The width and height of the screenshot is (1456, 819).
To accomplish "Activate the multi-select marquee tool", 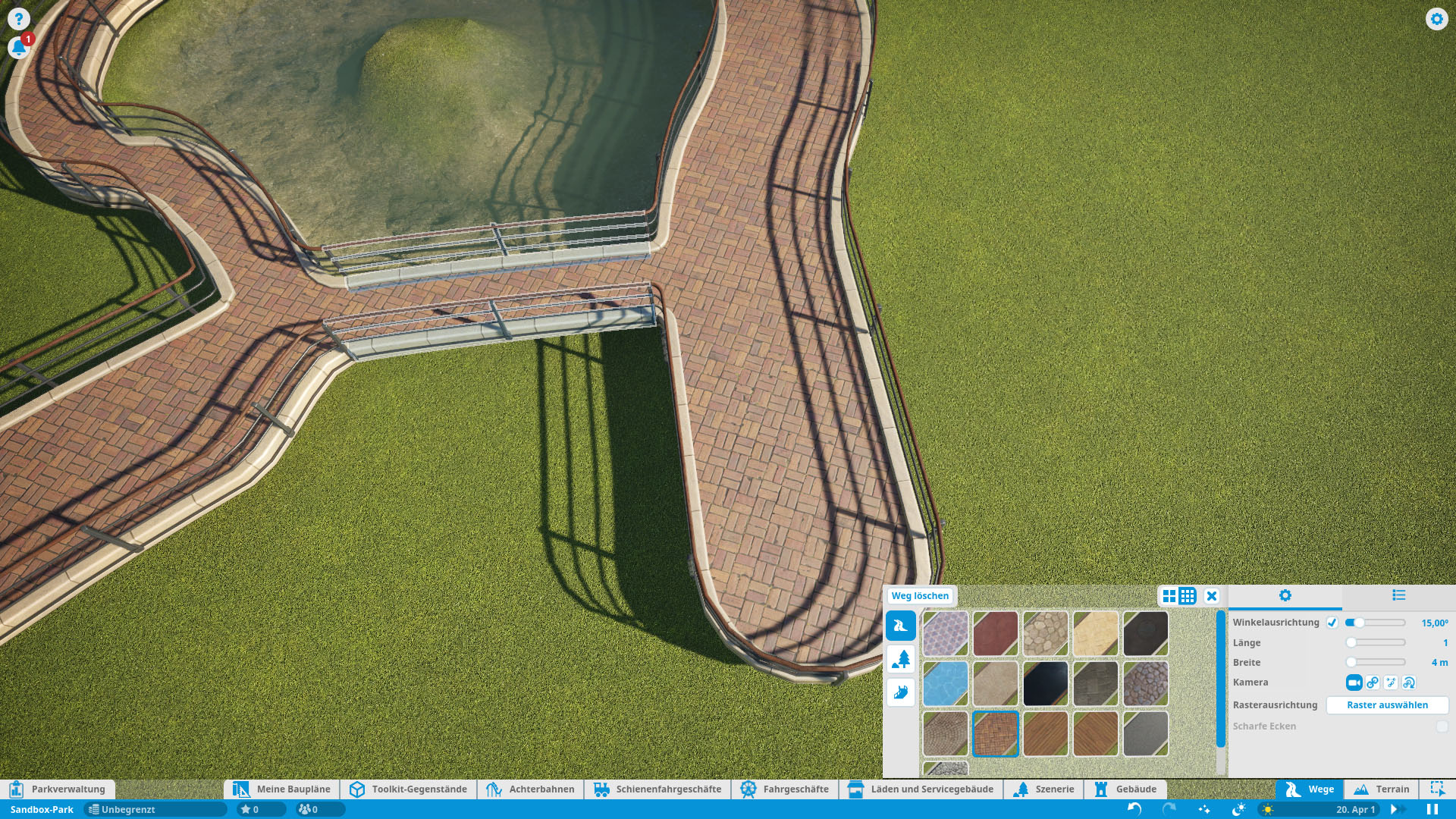I will (x=1437, y=789).
